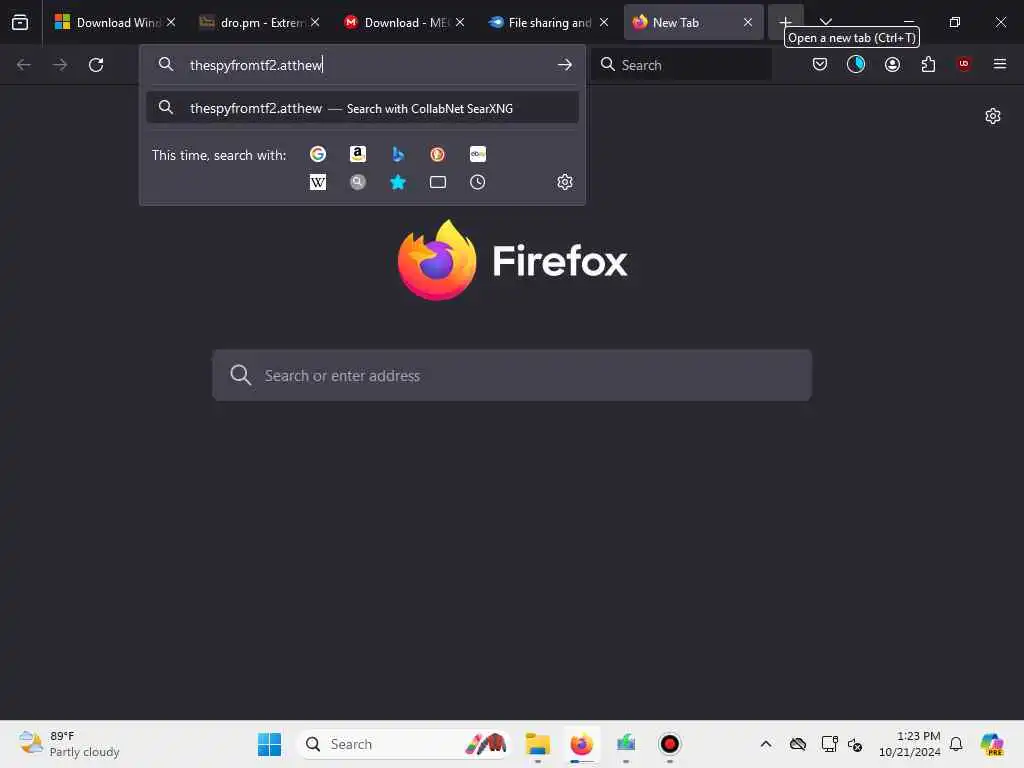Open the Firefox account icon
This screenshot has width=1024, height=768.
[892, 64]
